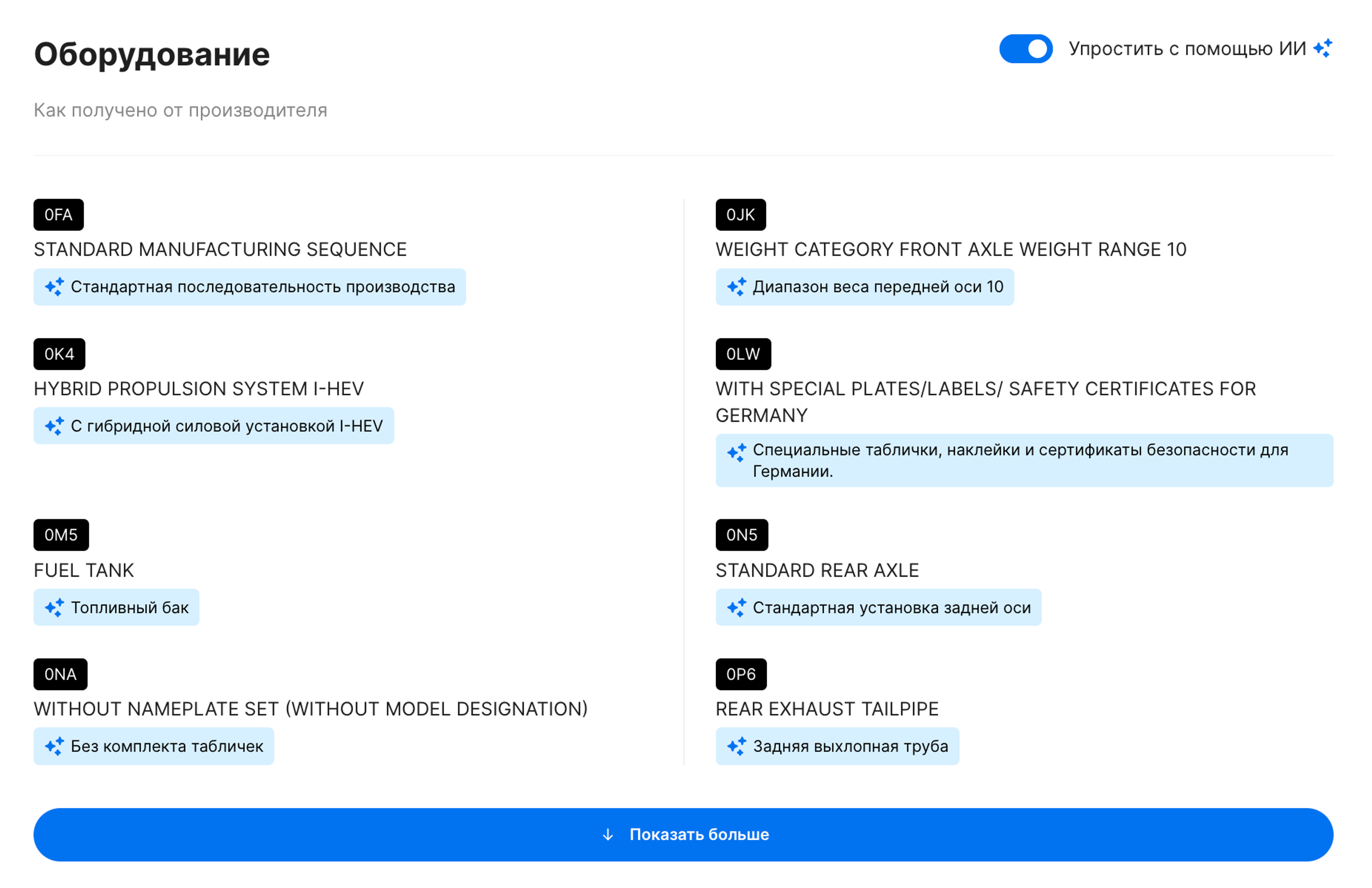Toggle the AI simplification switch off
Viewport: 1372px width, 888px height.
click(x=1026, y=48)
